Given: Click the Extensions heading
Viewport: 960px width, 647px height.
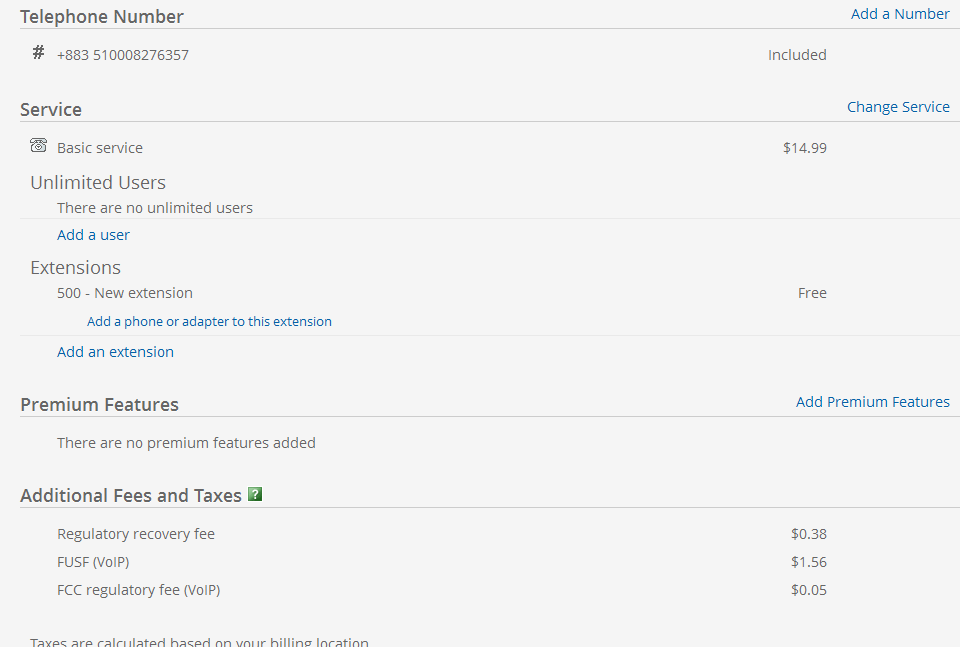Looking at the screenshot, I should [75, 267].
